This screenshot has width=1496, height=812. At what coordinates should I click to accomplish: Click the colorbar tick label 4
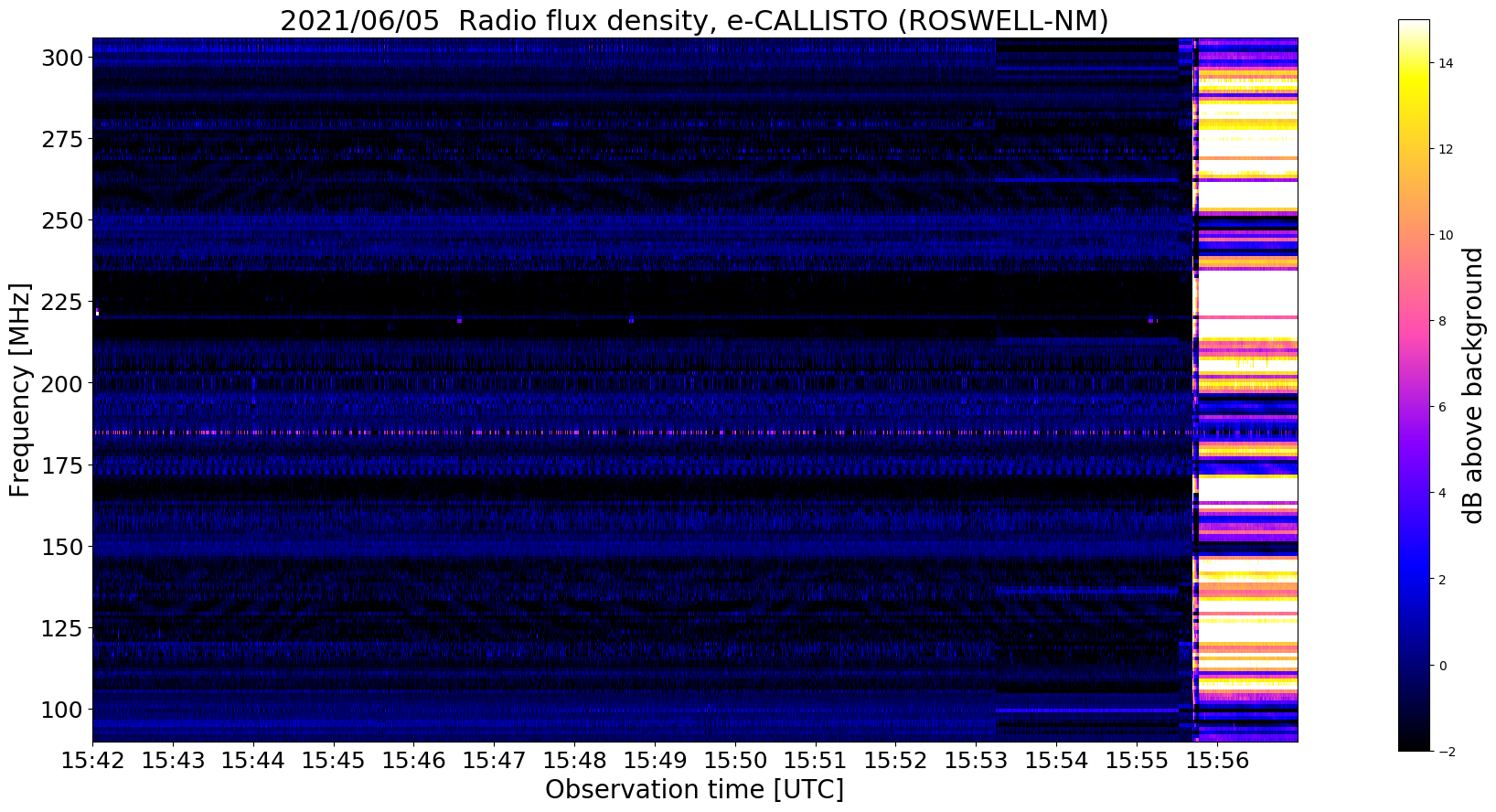(1443, 493)
